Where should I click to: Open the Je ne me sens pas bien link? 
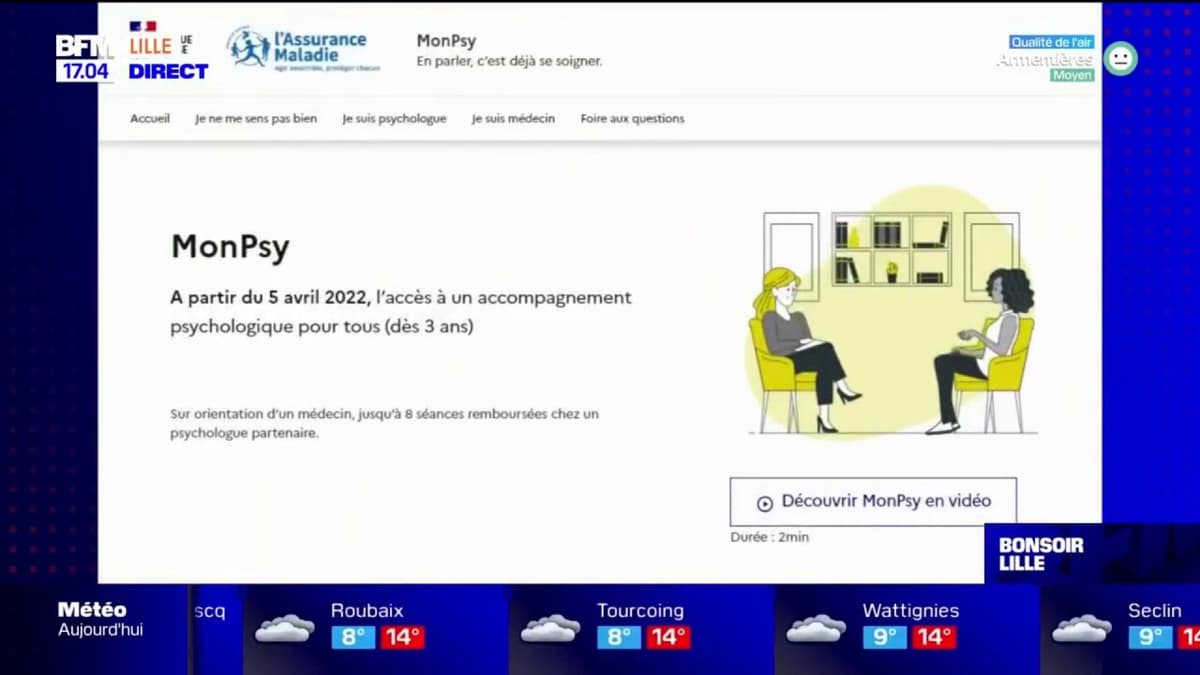[x=255, y=118]
